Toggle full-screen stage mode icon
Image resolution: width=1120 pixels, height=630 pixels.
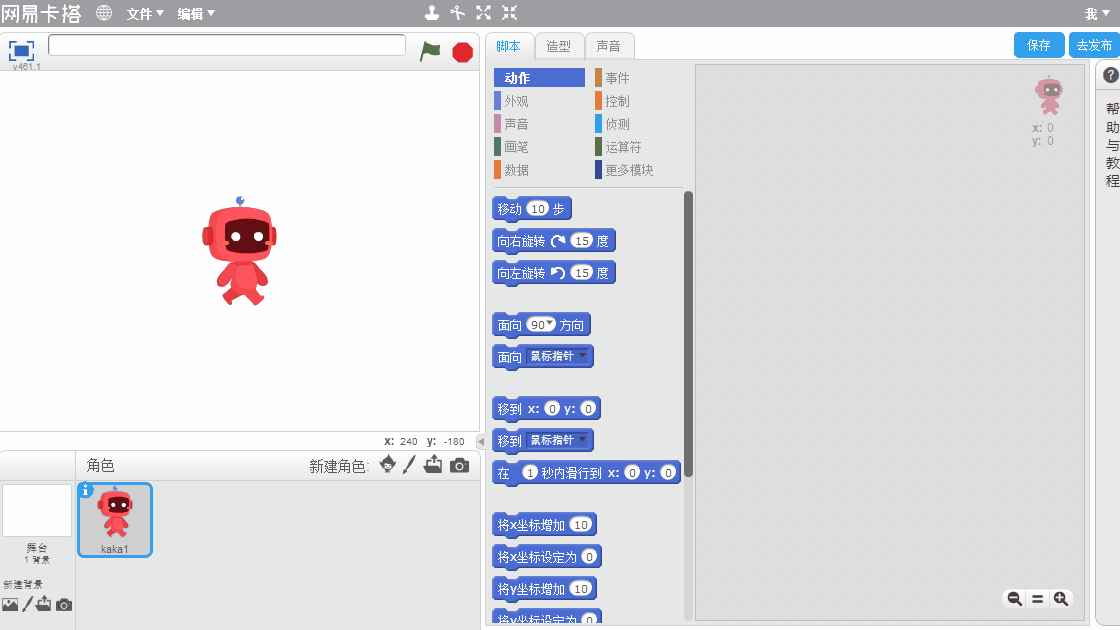coord(22,50)
